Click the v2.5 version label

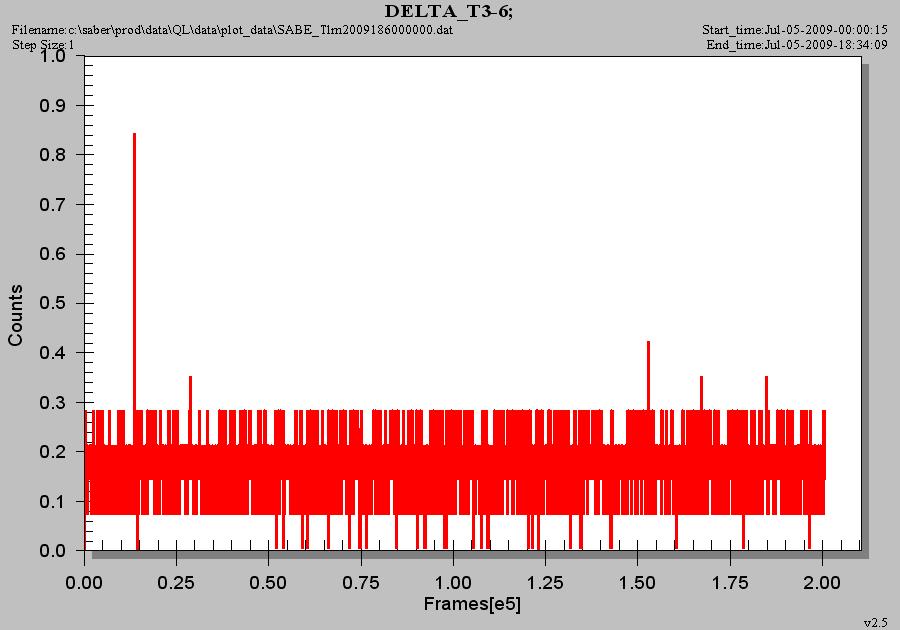875,623
